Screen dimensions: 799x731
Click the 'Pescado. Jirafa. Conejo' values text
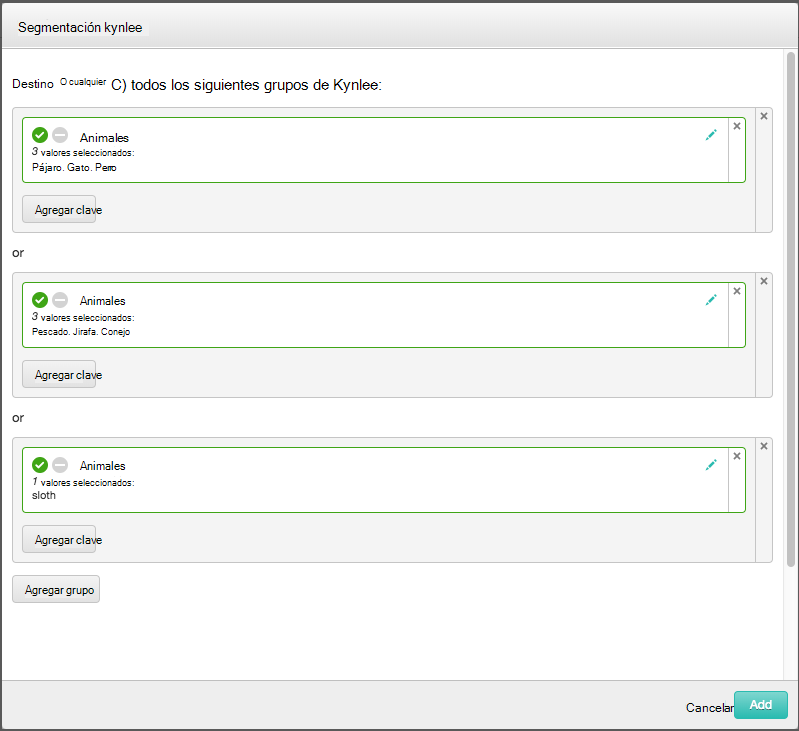(81, 332)
